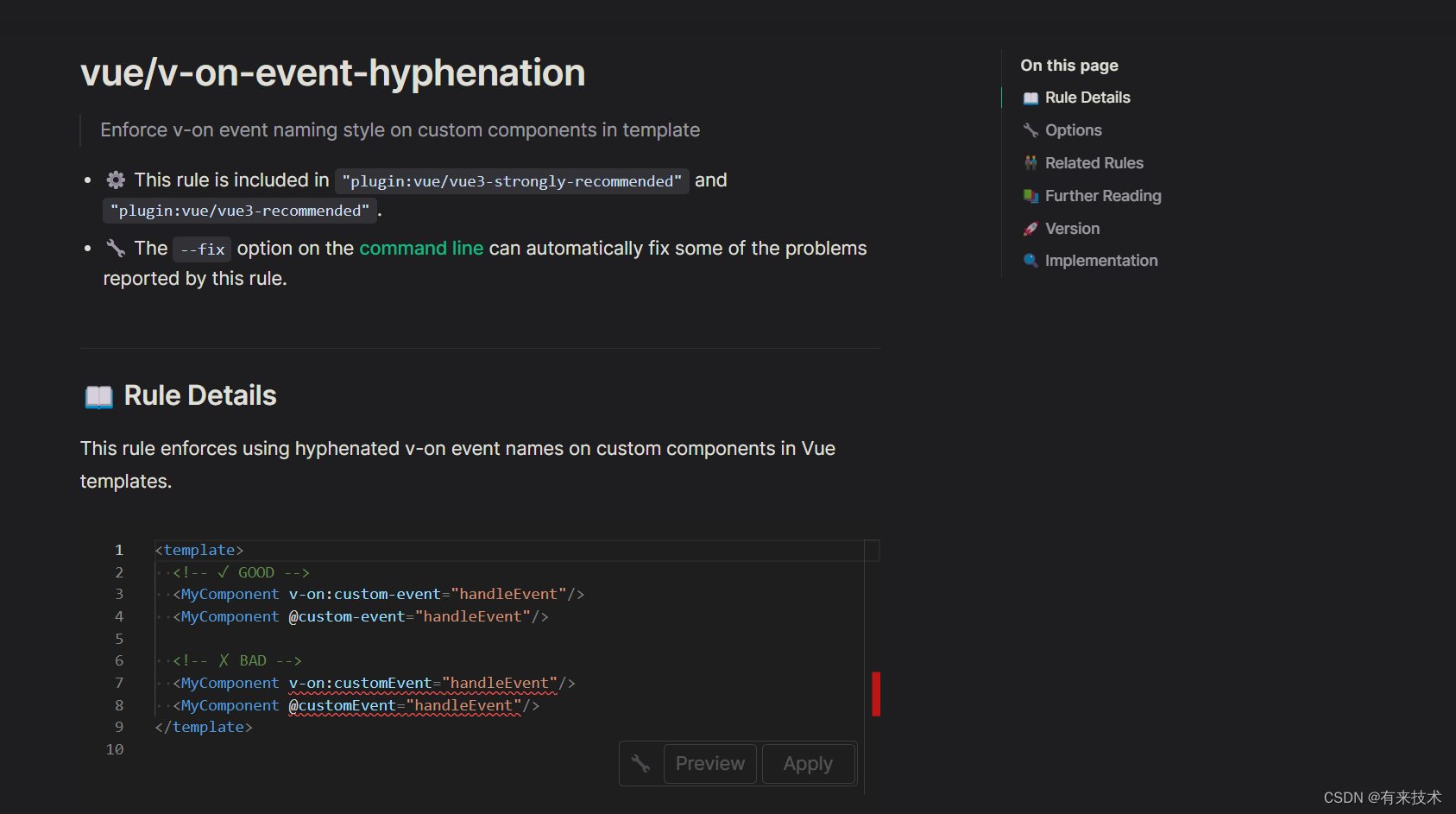Click the wrench icon beside Options

coord(1031,129)
